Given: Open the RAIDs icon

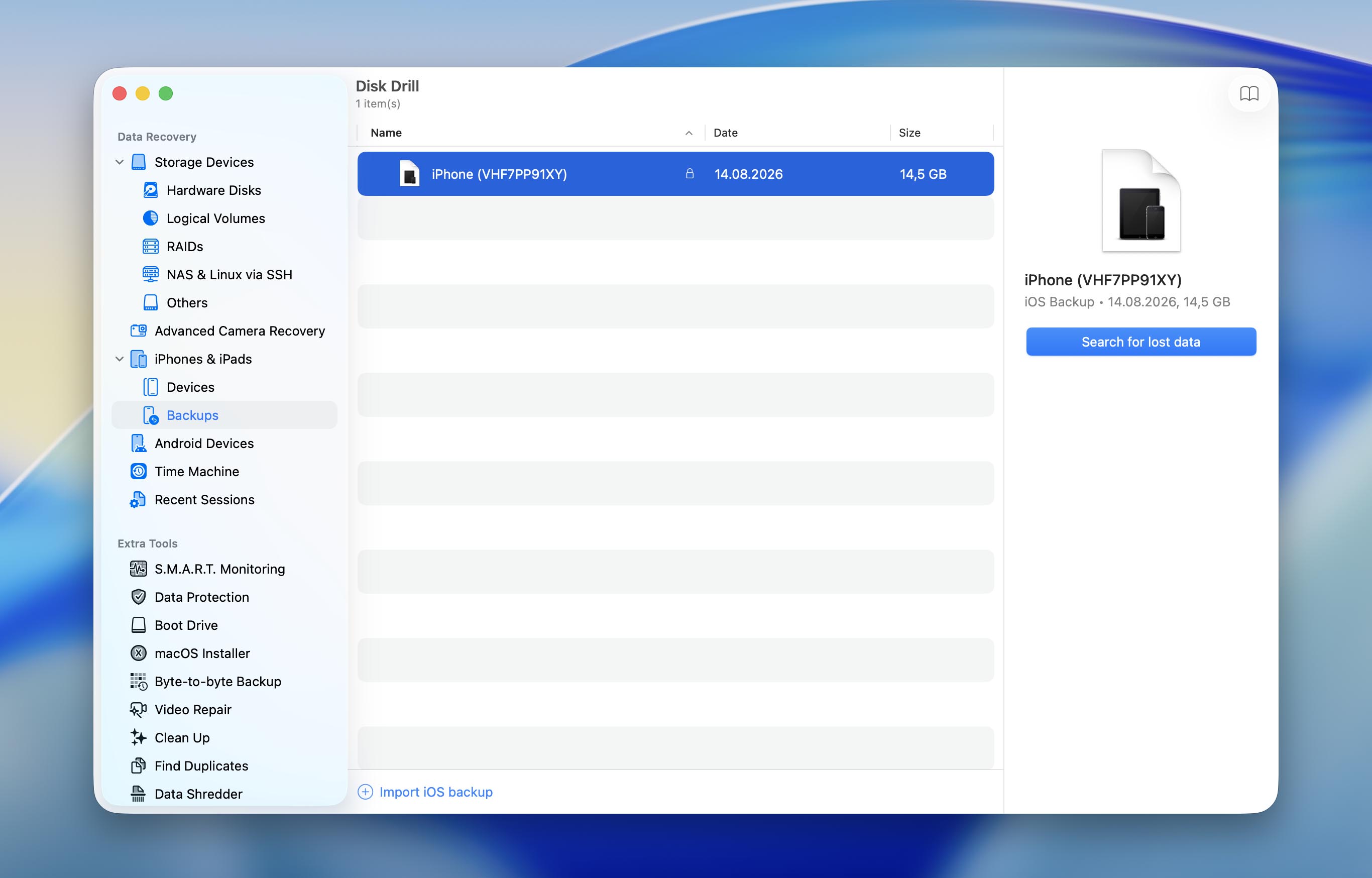Looking at the screenshot, I should pos(151,246).
